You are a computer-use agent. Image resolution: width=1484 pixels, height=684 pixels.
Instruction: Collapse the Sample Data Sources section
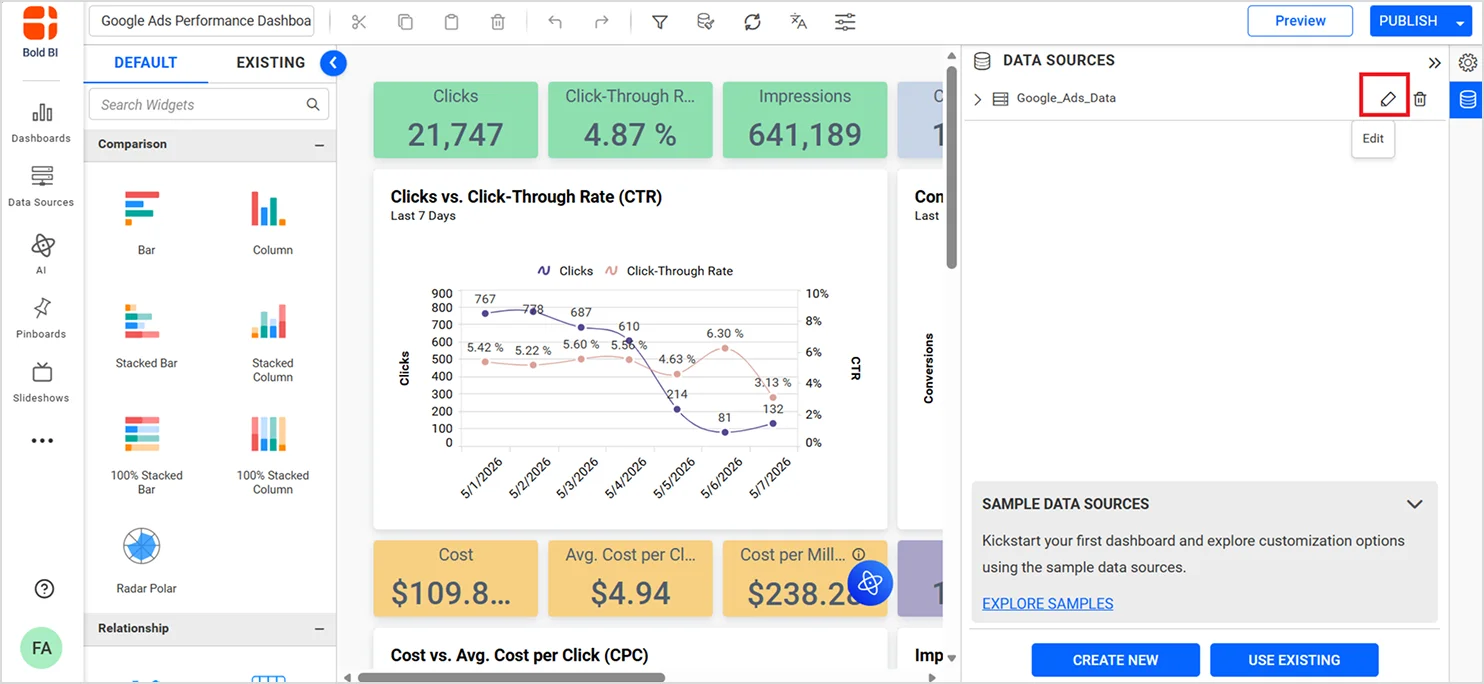coord(1414,504)
